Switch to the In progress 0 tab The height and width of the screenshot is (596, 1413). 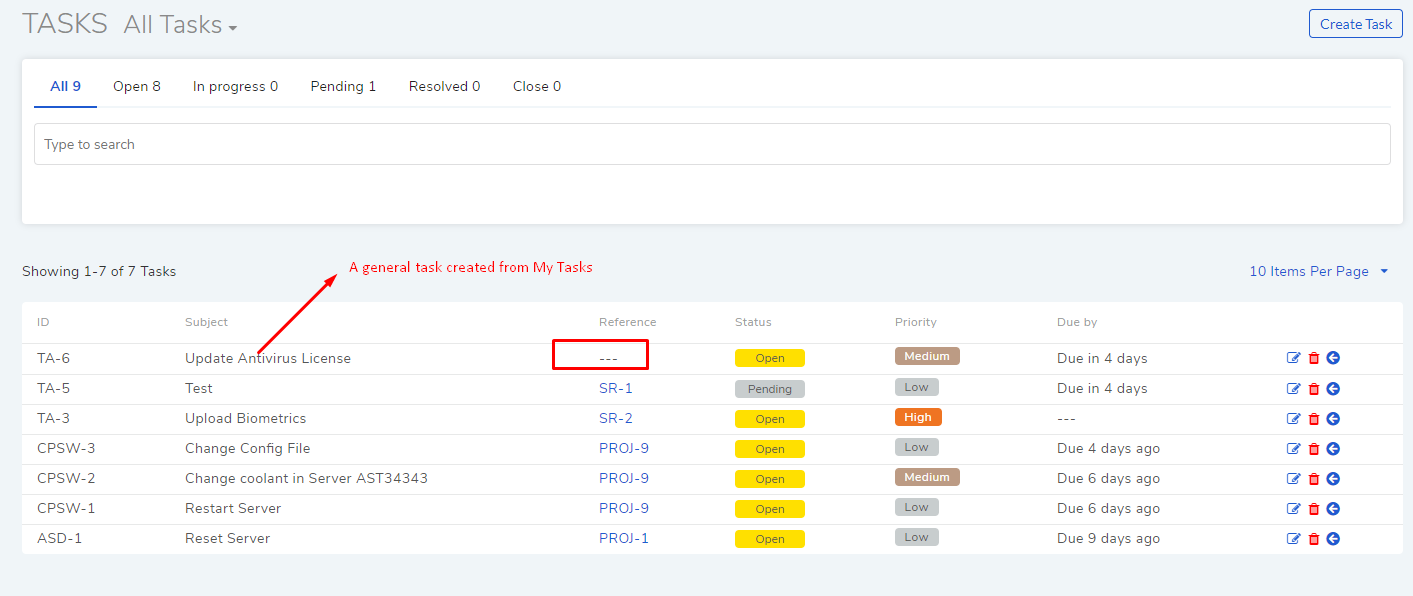[x=236, y=86]
